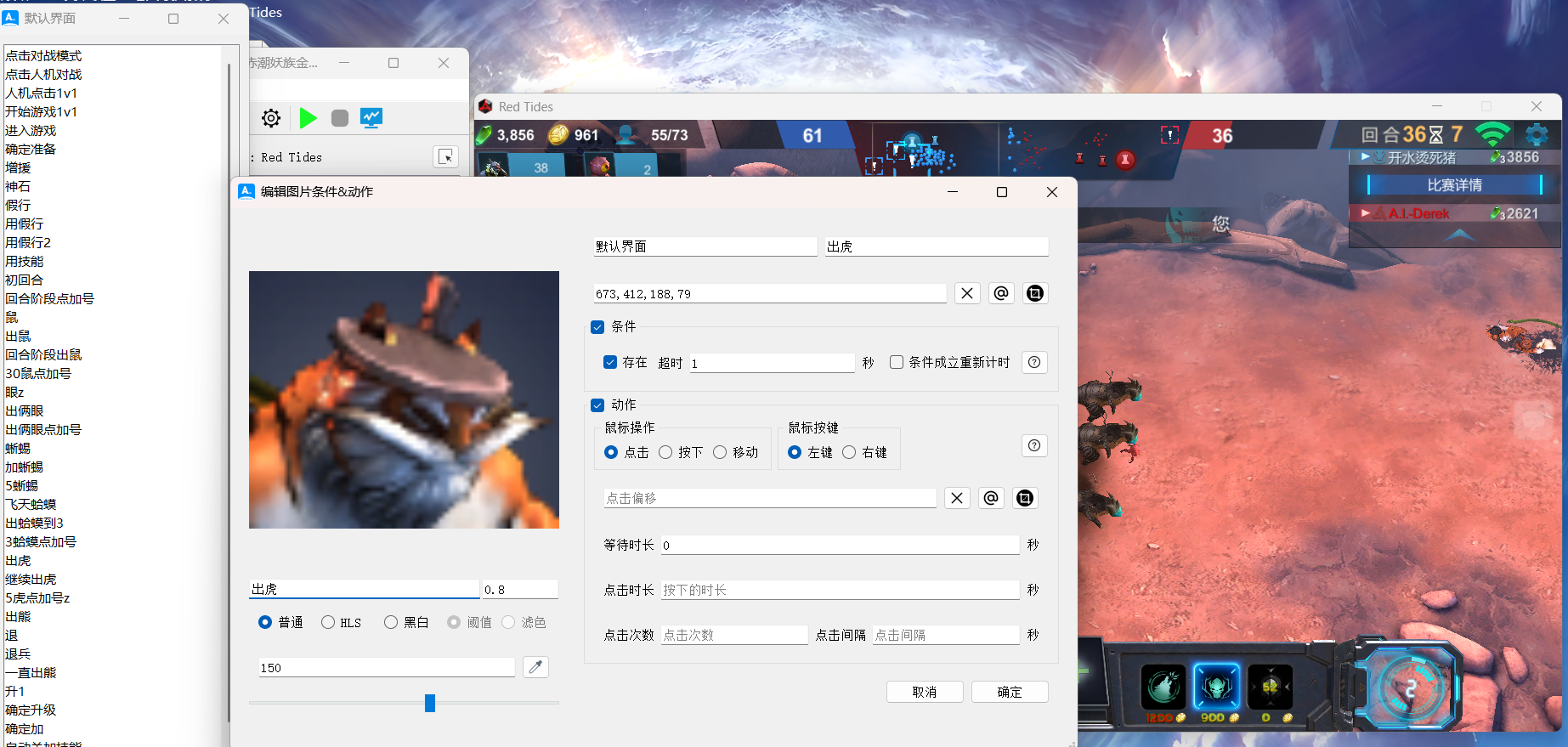The image size is (1568, 747).
Task: Open 比赛详情 in the game scoreboard
Action: click(1454, 185)
